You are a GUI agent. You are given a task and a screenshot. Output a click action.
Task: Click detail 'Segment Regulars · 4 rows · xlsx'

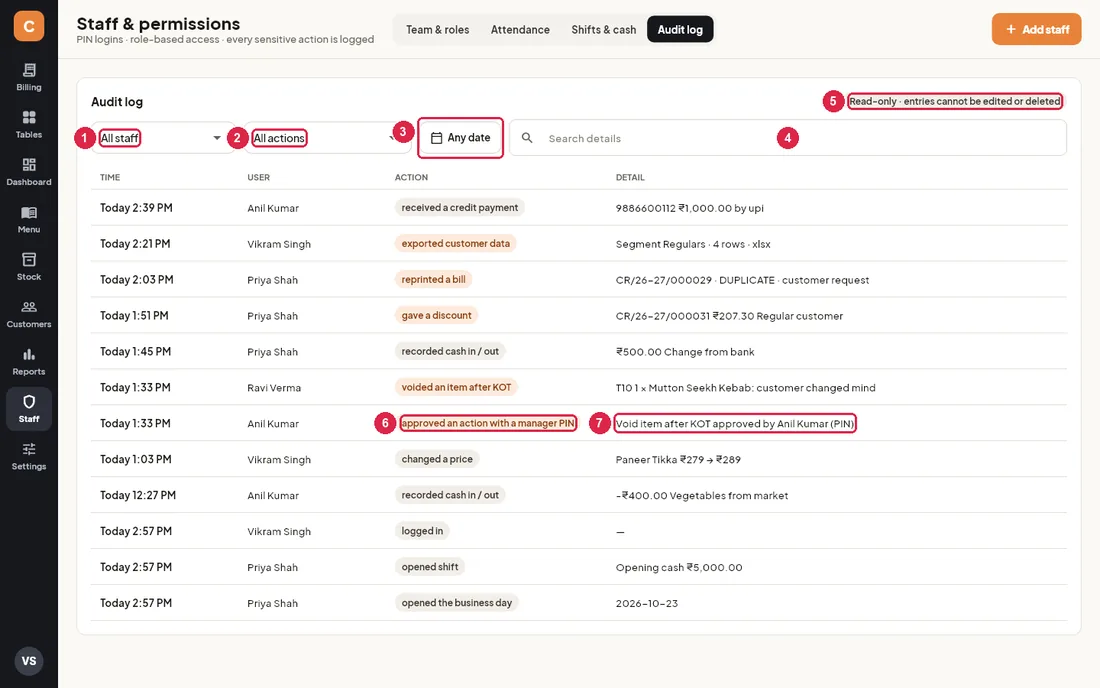pyautogui.click(x=693, y=244)
